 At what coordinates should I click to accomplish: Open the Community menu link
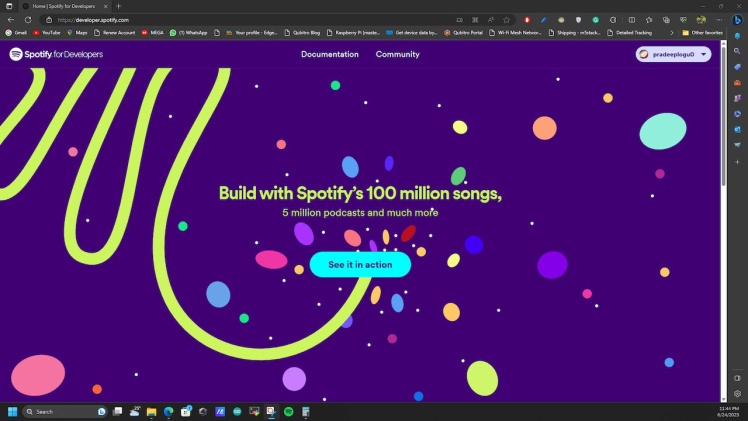397,54
